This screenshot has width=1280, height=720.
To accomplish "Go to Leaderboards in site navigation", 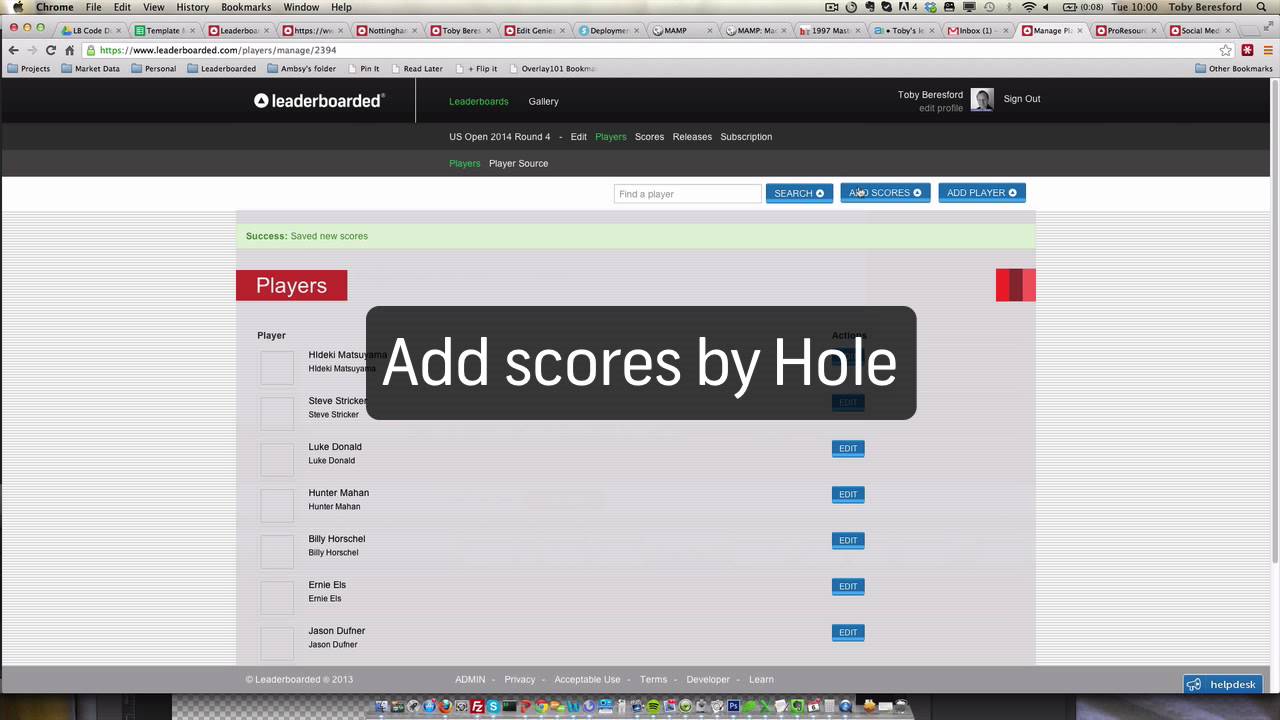I will (478, 101).
